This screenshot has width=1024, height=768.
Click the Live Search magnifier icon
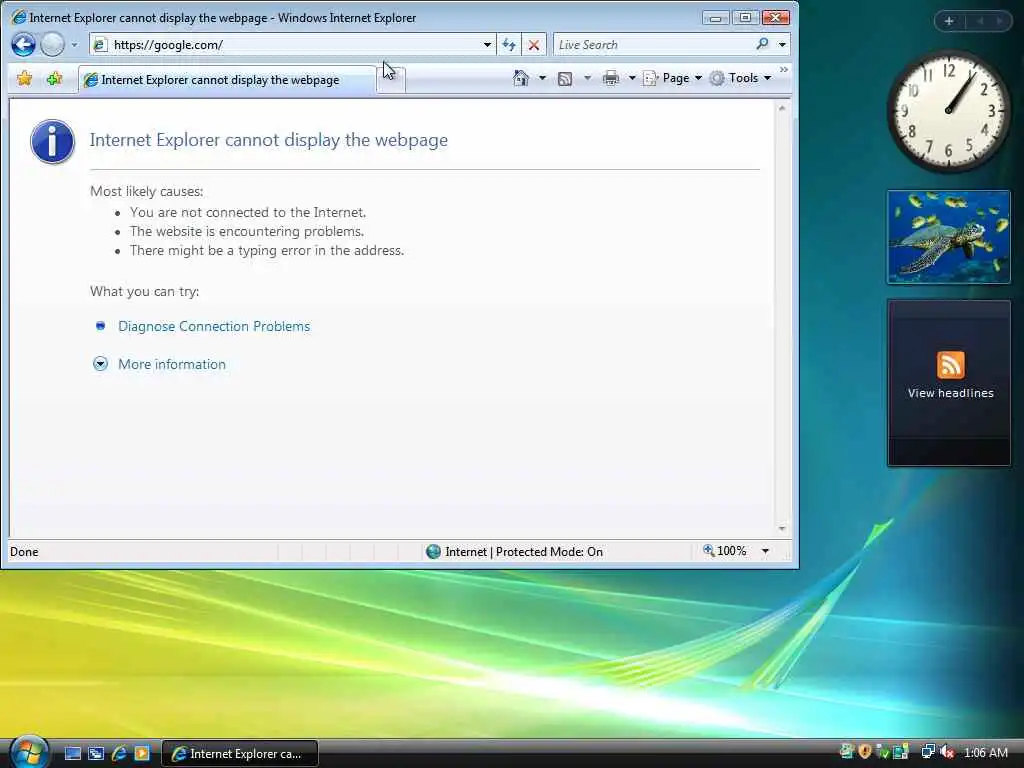(x=762, y=44)
